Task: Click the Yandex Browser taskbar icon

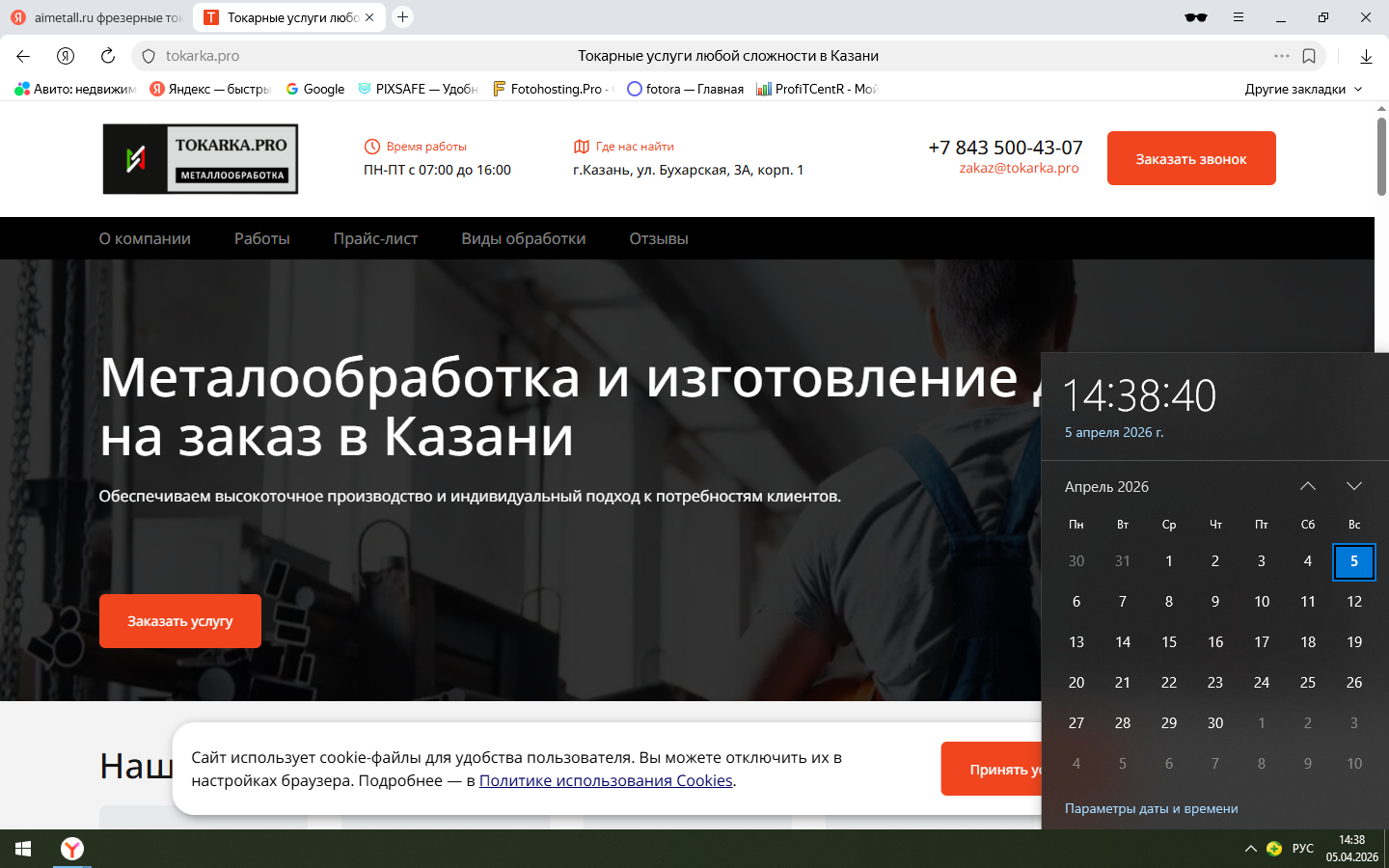Action: [x=72, y=849]
